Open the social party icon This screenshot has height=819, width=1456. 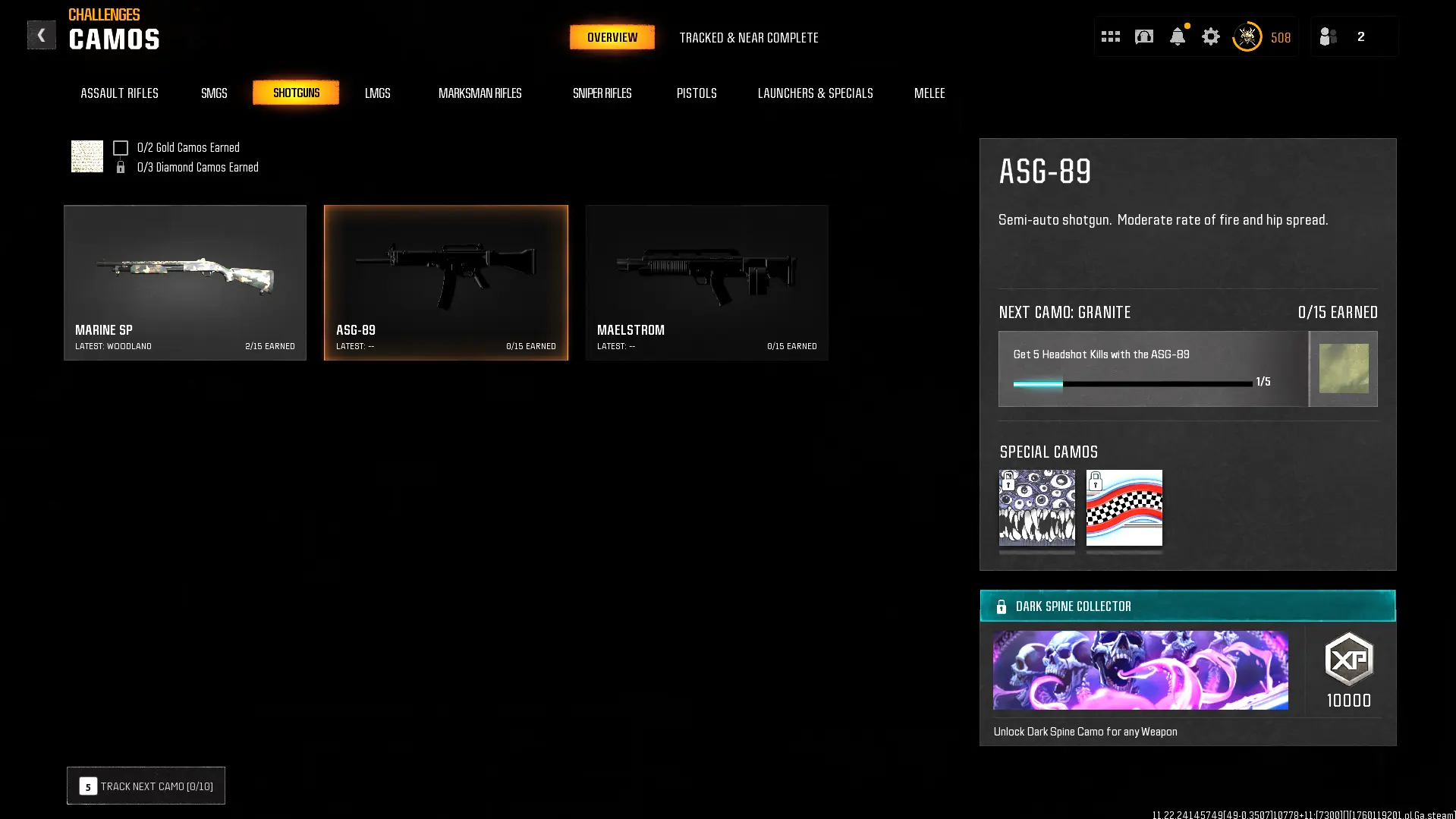click(x=1328, y=36)
